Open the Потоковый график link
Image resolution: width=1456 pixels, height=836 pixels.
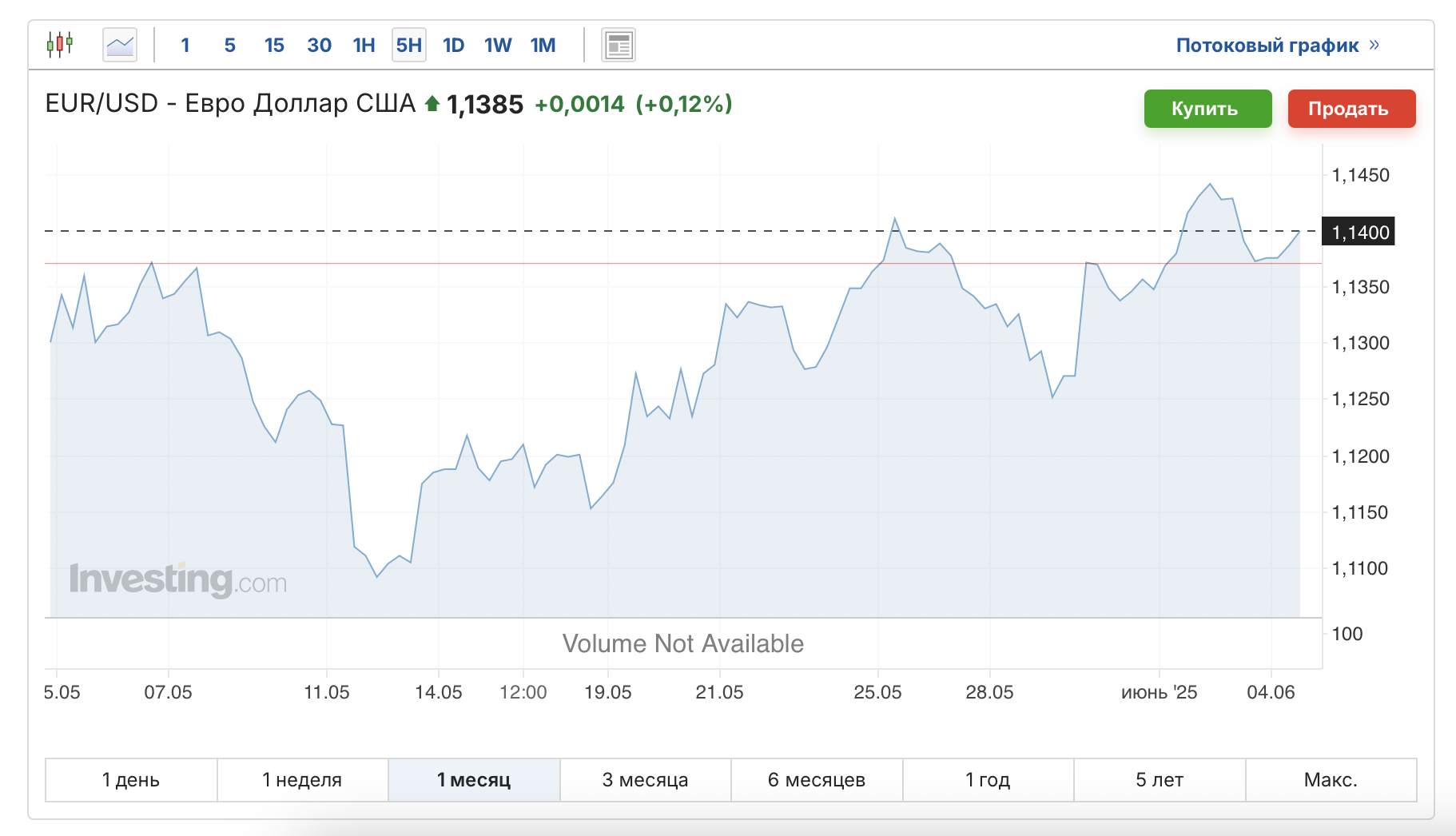(1267, 46)
